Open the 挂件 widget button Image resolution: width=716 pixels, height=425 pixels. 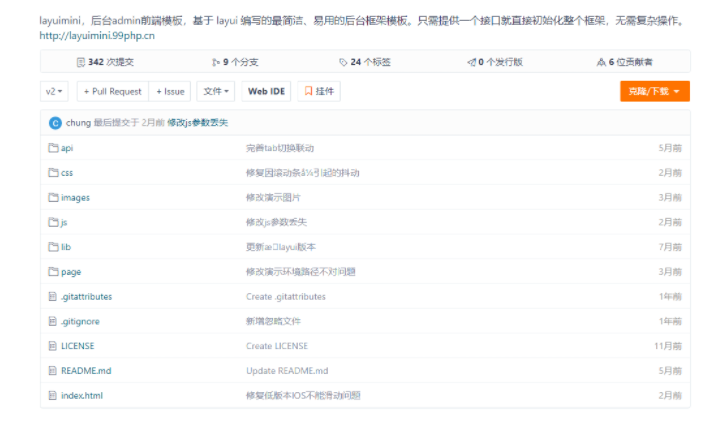pyautogui.click(x=319, y=91)
